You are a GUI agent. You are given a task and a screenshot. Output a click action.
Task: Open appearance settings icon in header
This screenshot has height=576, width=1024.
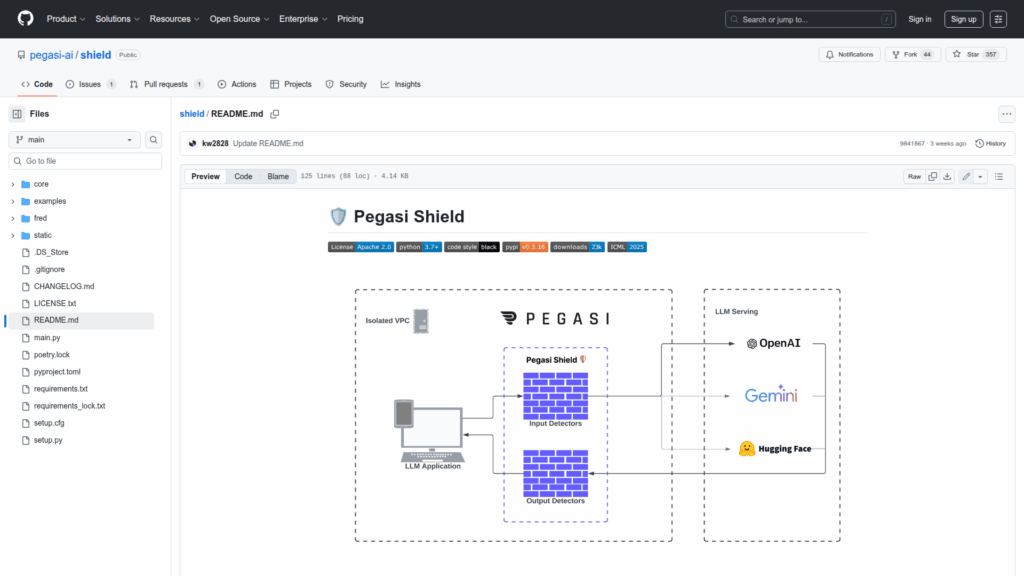(998, 19)
